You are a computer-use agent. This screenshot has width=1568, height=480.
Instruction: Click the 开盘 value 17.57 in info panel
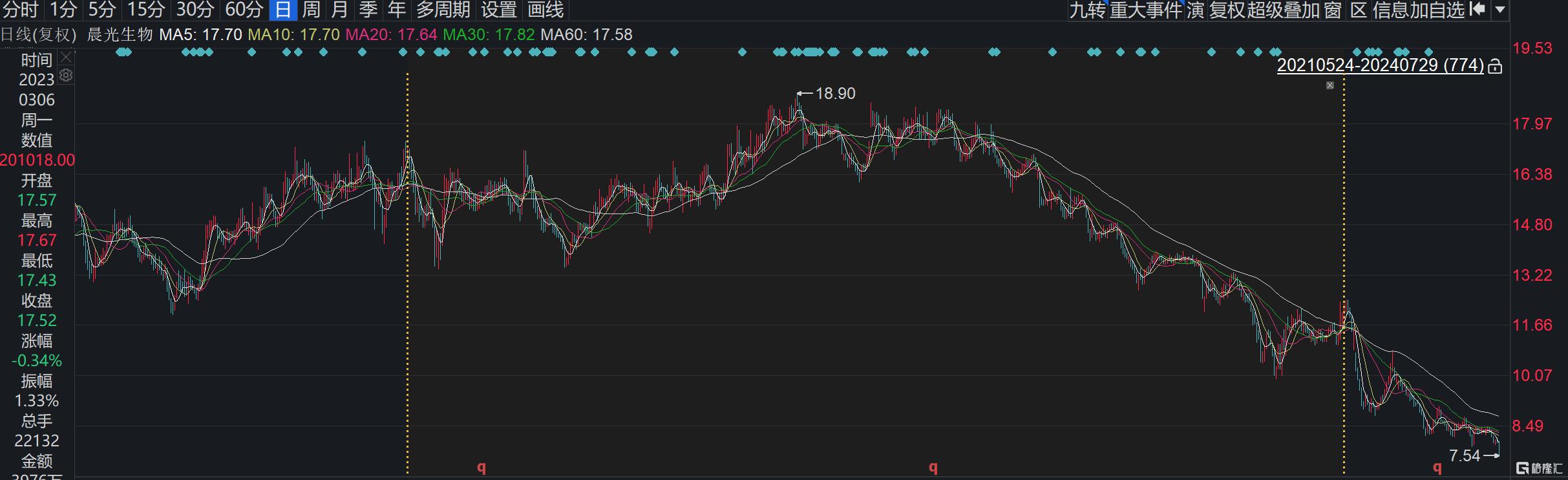pyautogui.click(x=37, y=201)
